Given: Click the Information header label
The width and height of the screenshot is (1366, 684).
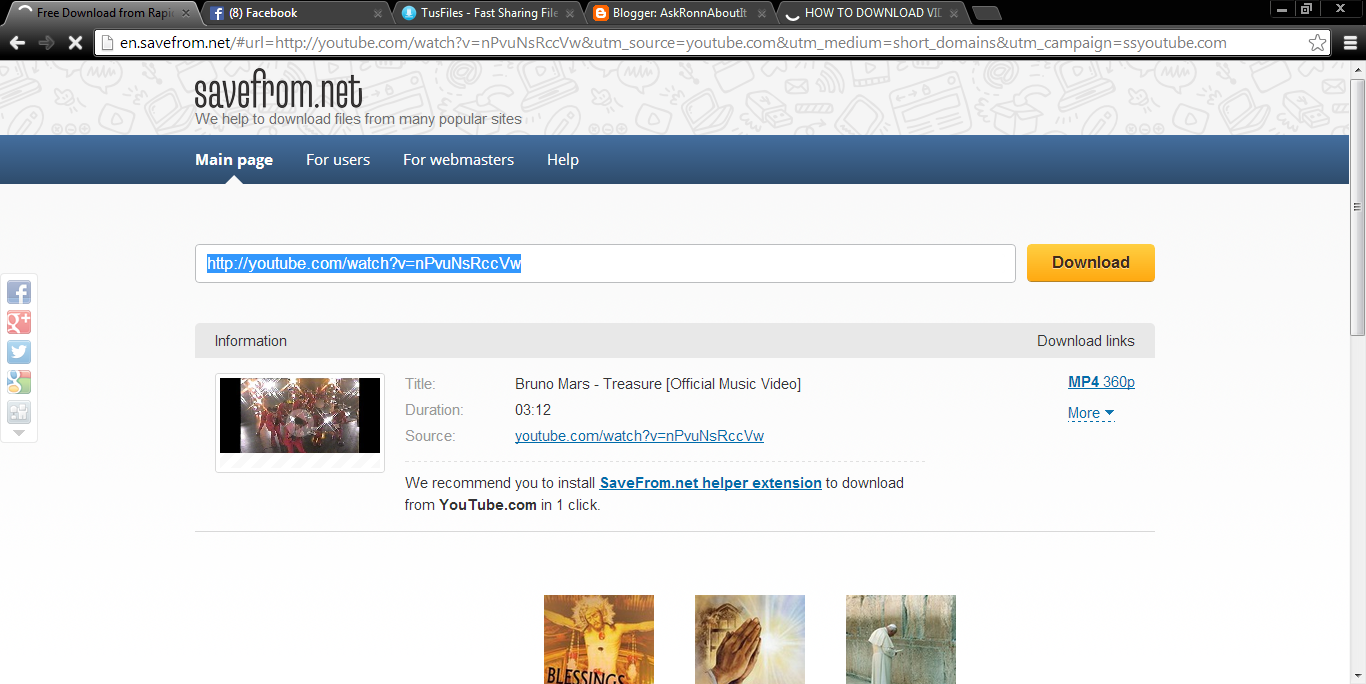Looking at the screenshot, I should (x=251, y=341).
